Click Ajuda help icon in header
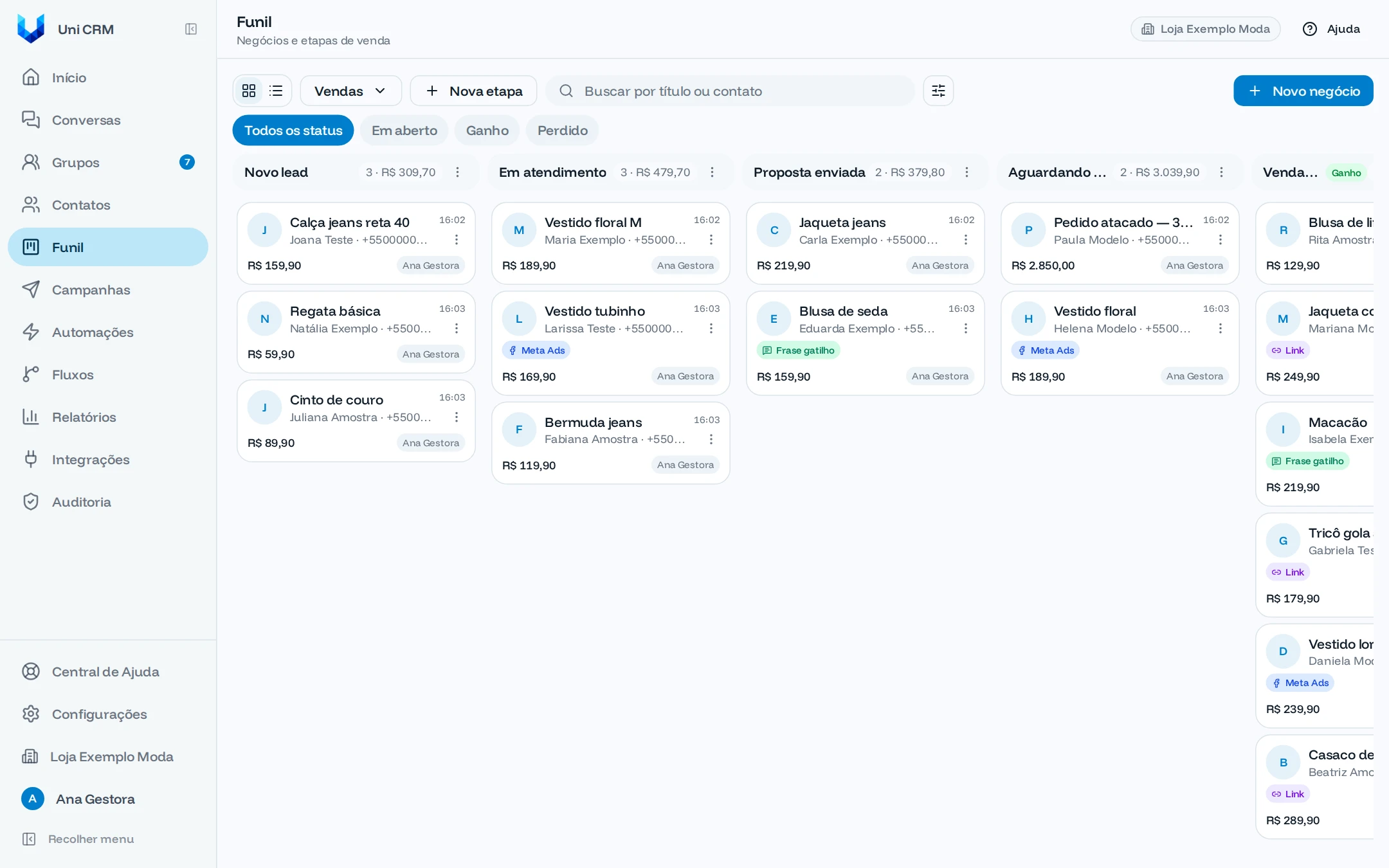 (1331, 29)
